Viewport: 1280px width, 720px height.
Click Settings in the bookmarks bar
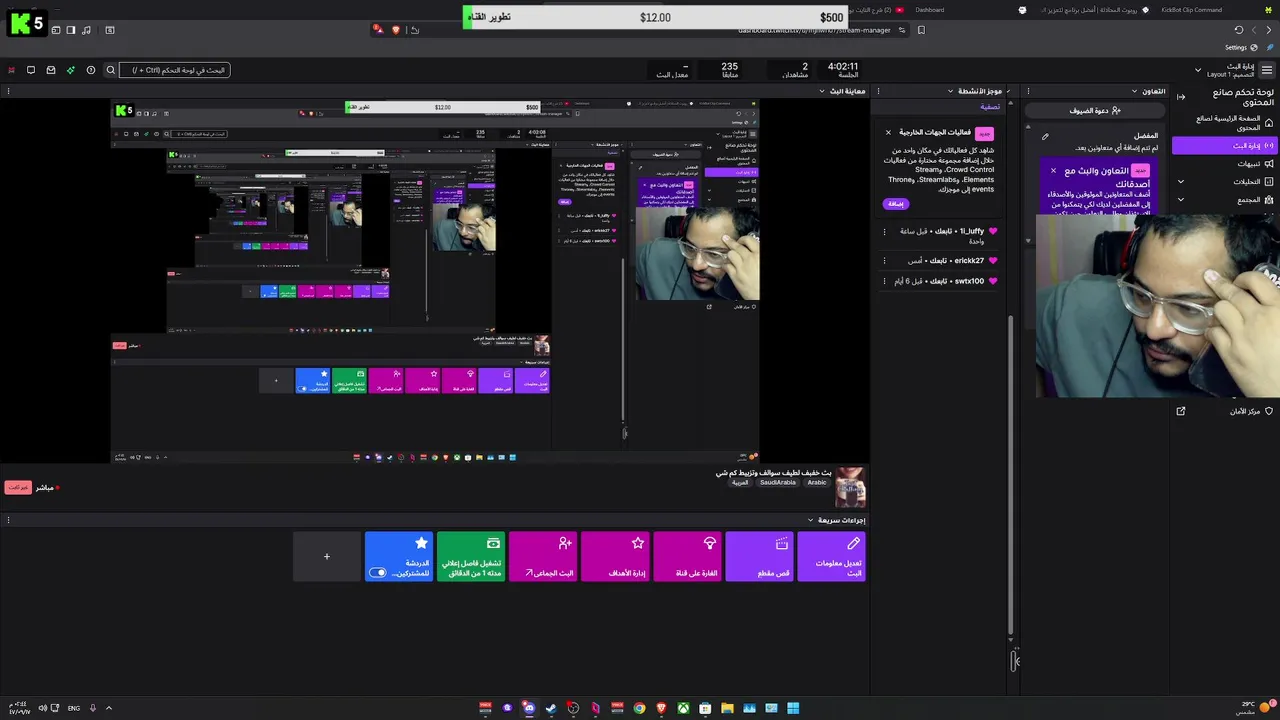coord(1240,47)
